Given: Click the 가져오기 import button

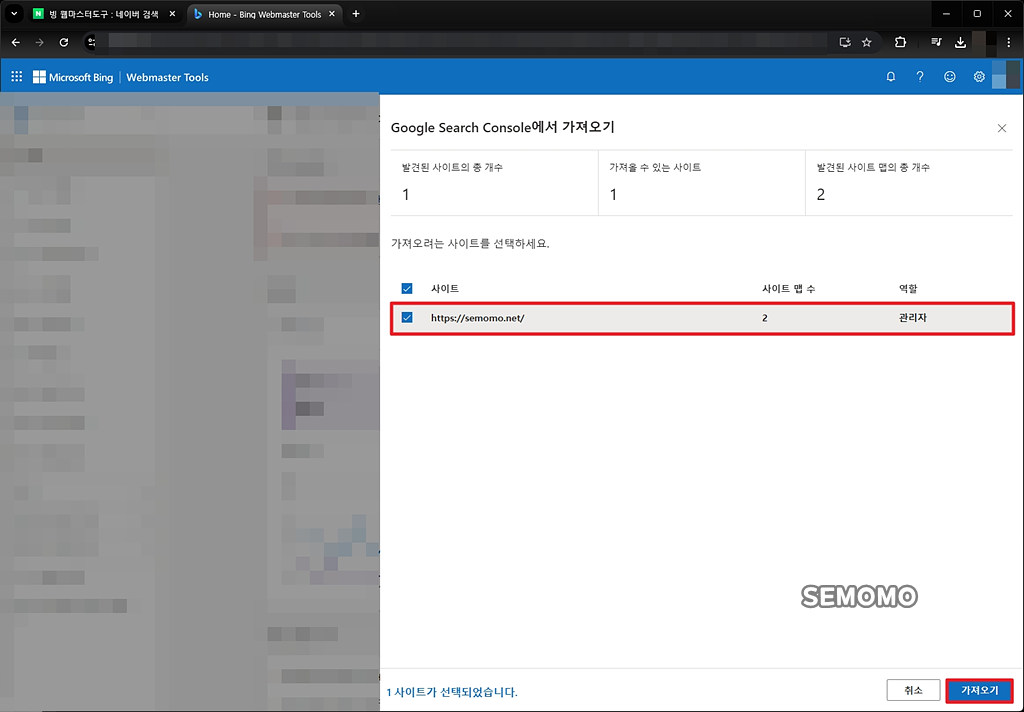Looking at the screenshot, I should 980,690.
